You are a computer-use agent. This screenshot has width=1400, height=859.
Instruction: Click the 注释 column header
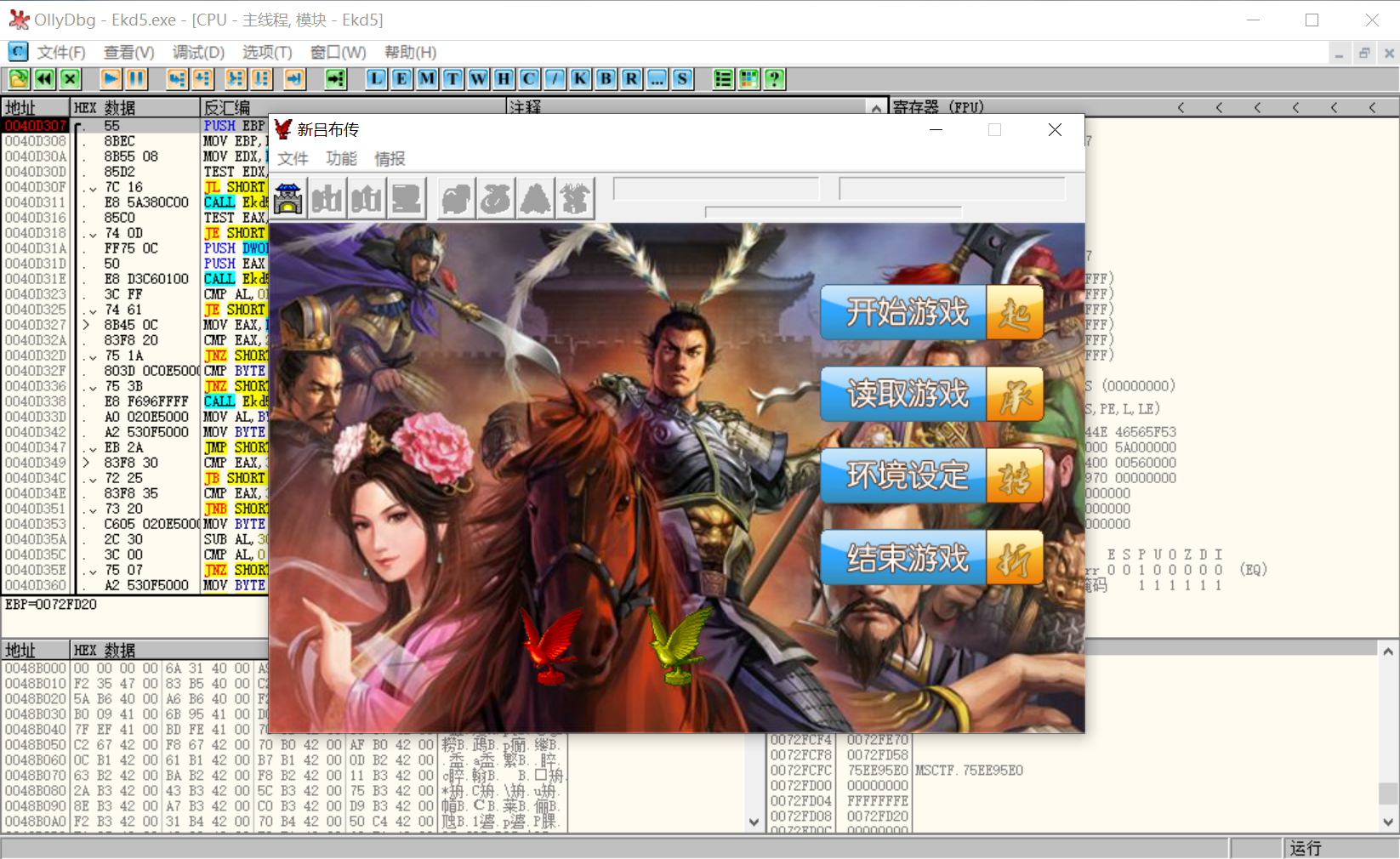pos(686,107)
